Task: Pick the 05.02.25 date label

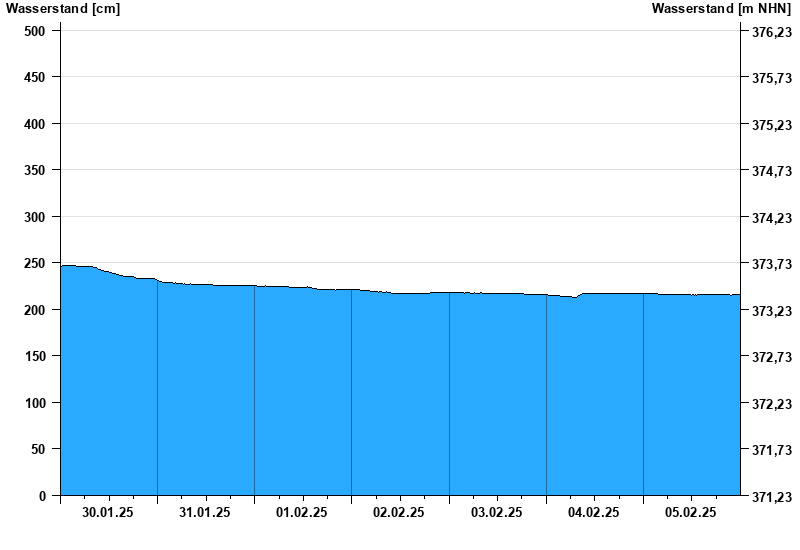Action: coord(690,512)
